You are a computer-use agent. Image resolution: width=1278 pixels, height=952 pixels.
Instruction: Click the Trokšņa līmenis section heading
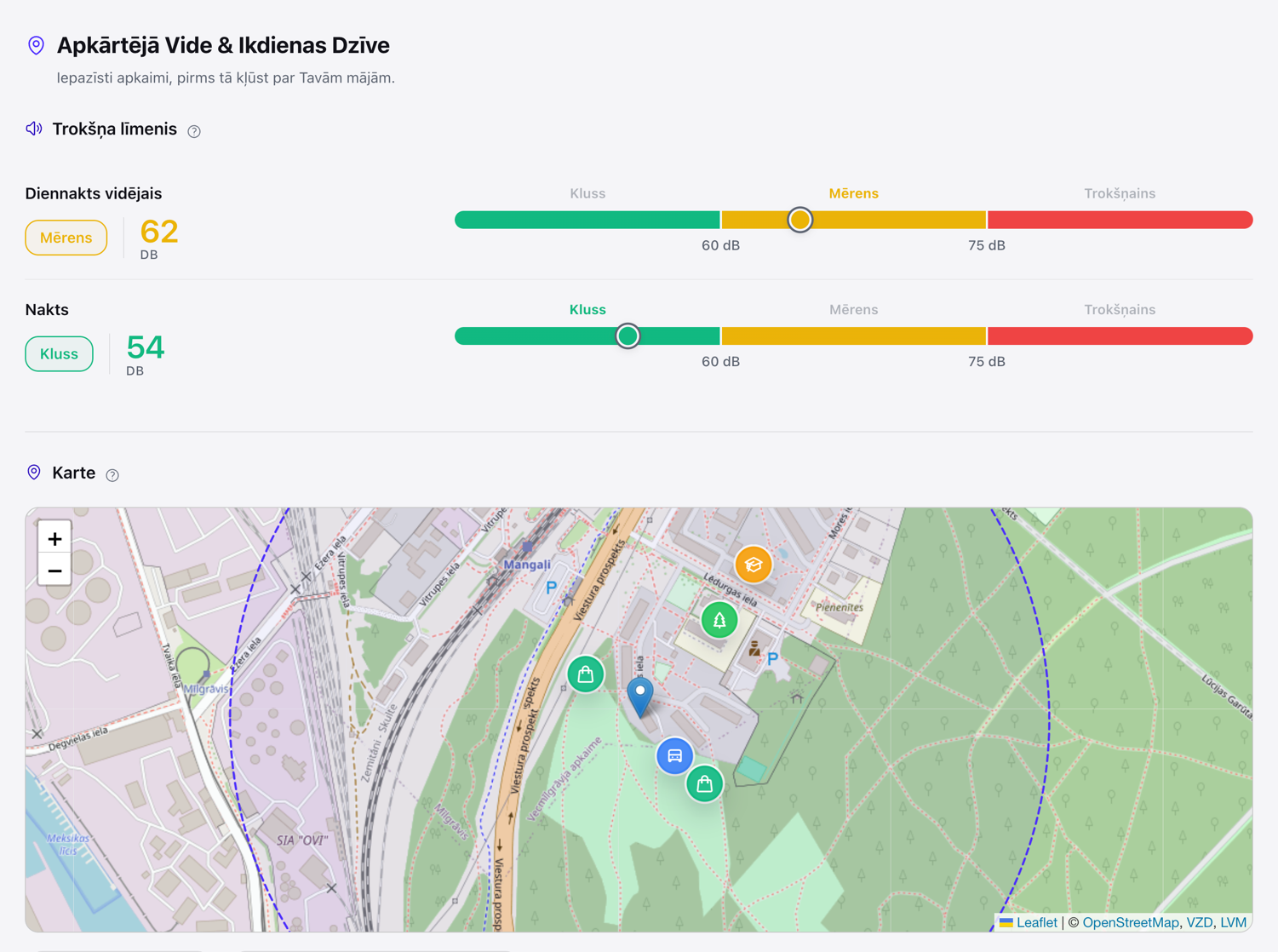coord(115,129)
